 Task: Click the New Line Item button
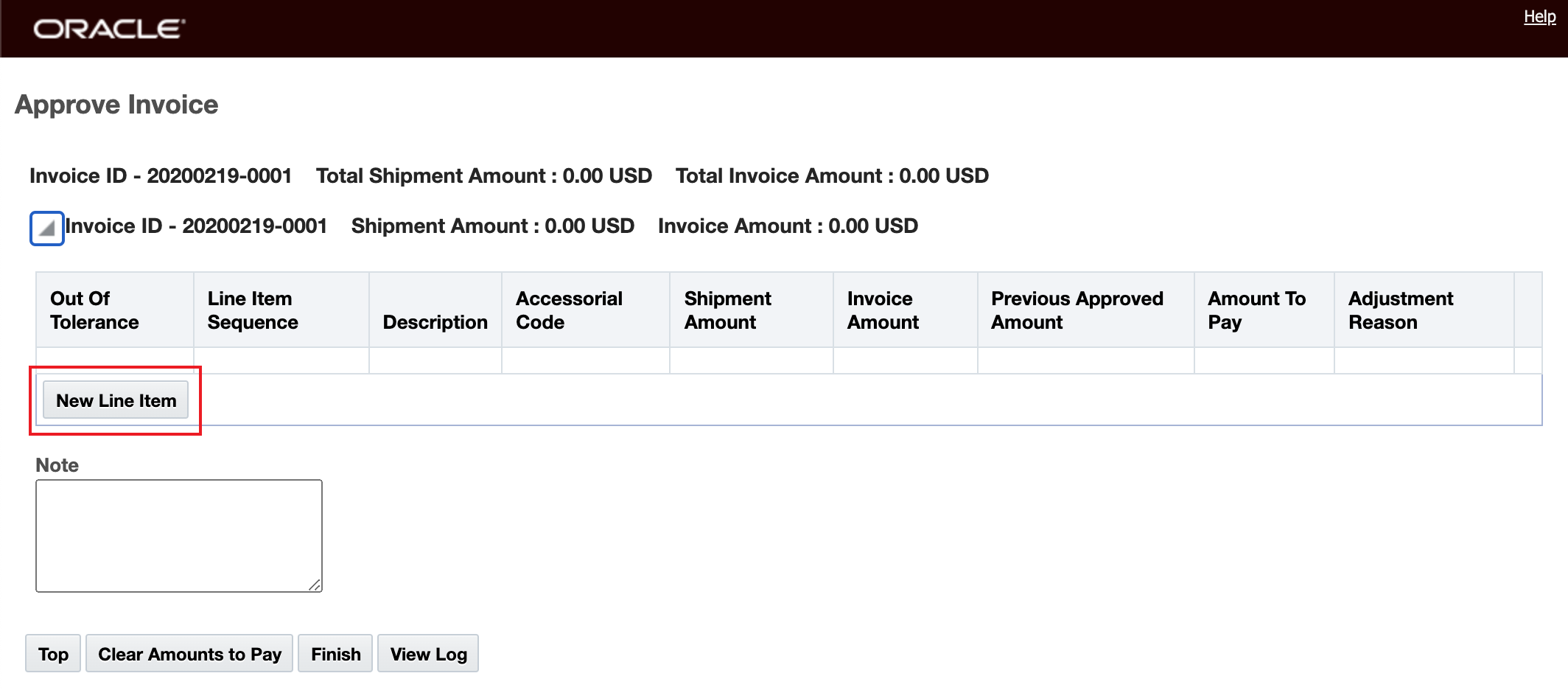[x=116, y=400]
